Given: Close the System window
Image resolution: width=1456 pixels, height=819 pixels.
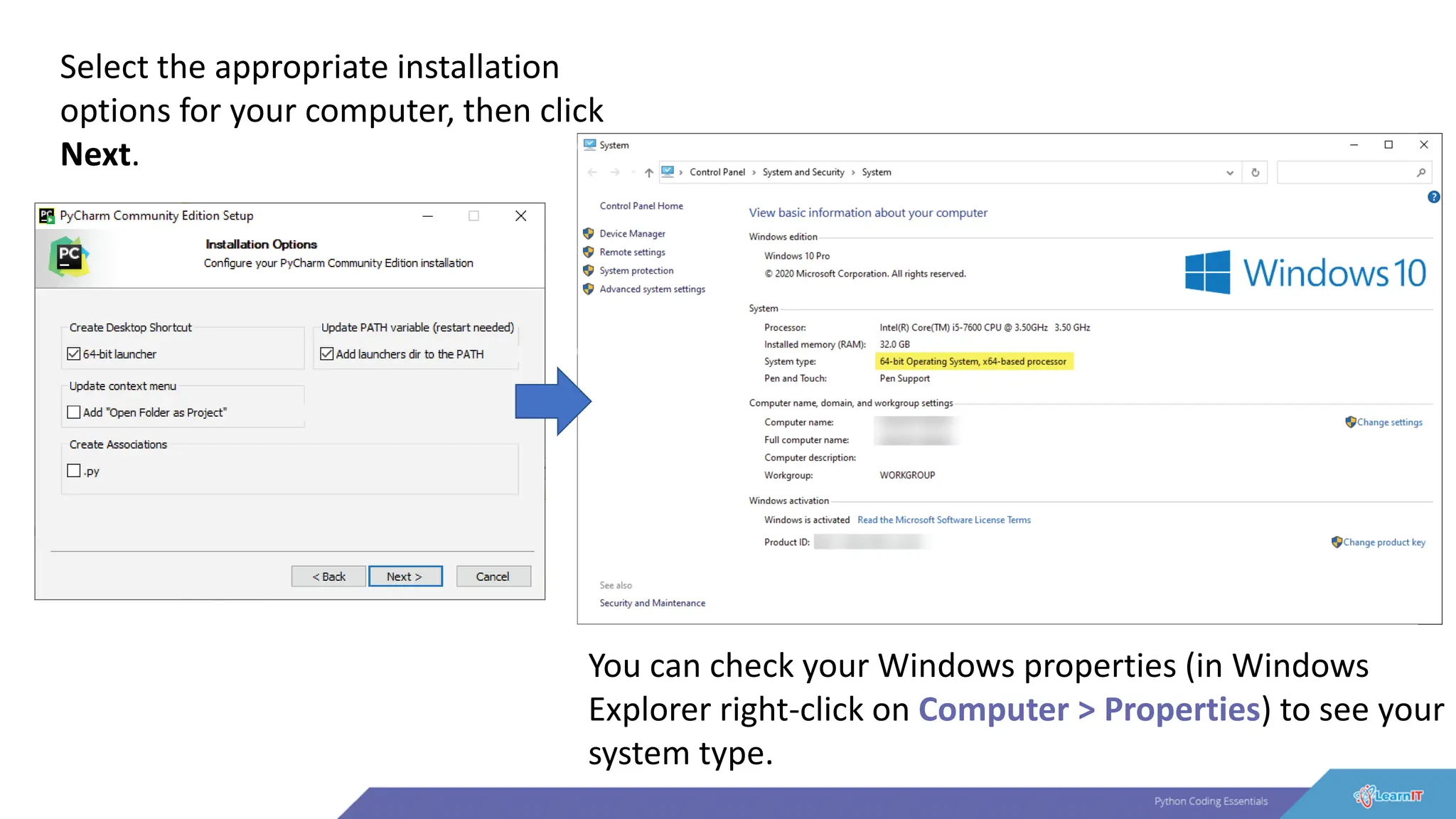Looking at the screenshot, I should 1424,145.
